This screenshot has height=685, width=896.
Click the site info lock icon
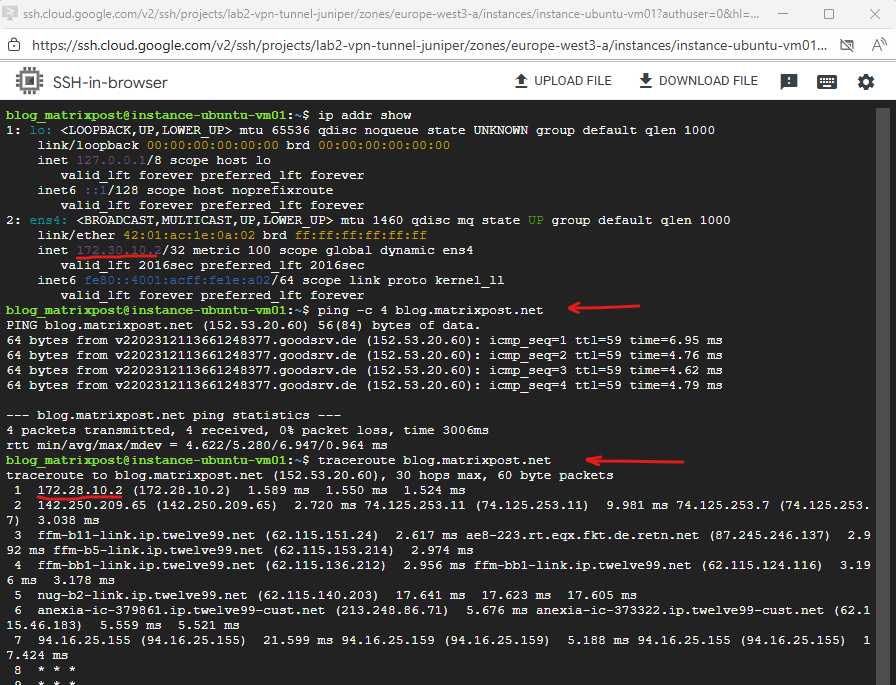click(x=14, y=46)
